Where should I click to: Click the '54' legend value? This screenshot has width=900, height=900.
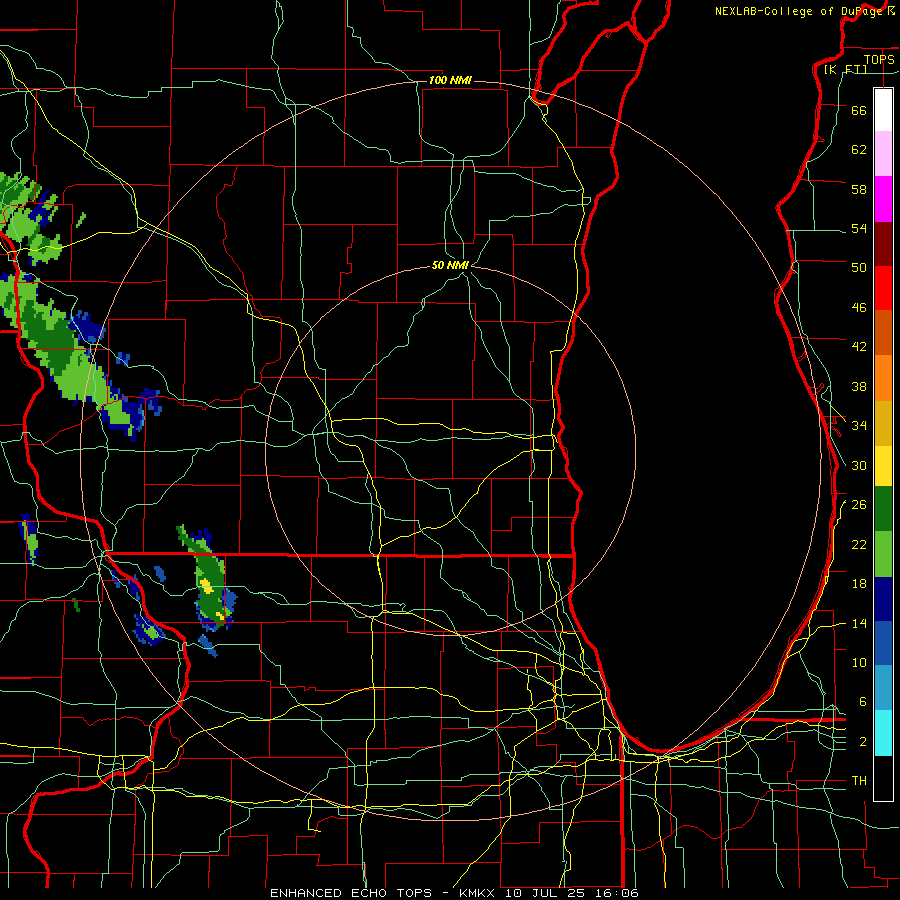pos(859,228)
